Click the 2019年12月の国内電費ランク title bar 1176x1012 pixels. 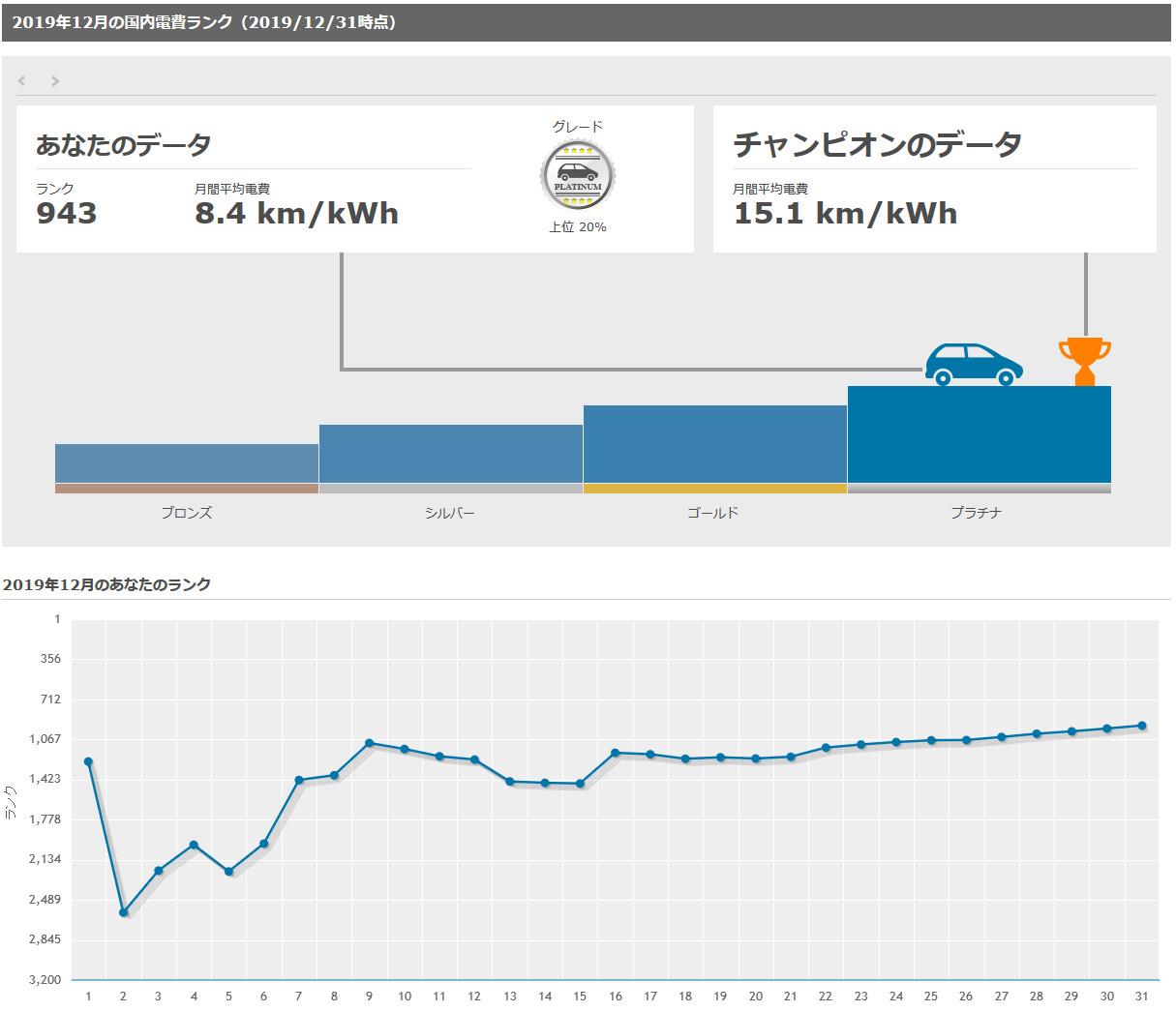(587, 22)
